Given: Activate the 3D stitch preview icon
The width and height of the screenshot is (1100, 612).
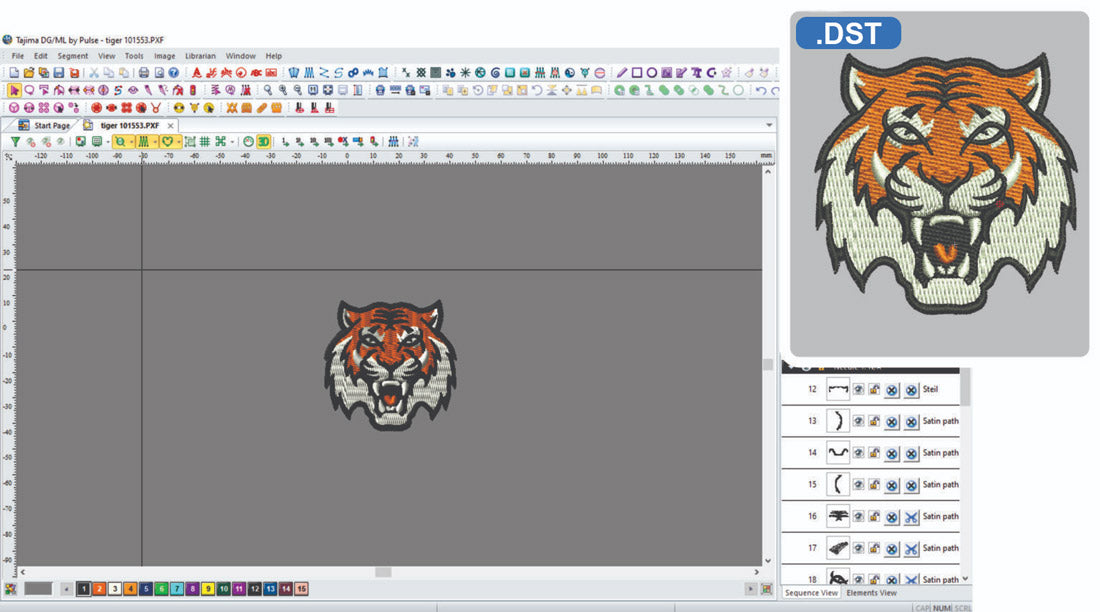Looking at the screenshot, I should (262, 142).
